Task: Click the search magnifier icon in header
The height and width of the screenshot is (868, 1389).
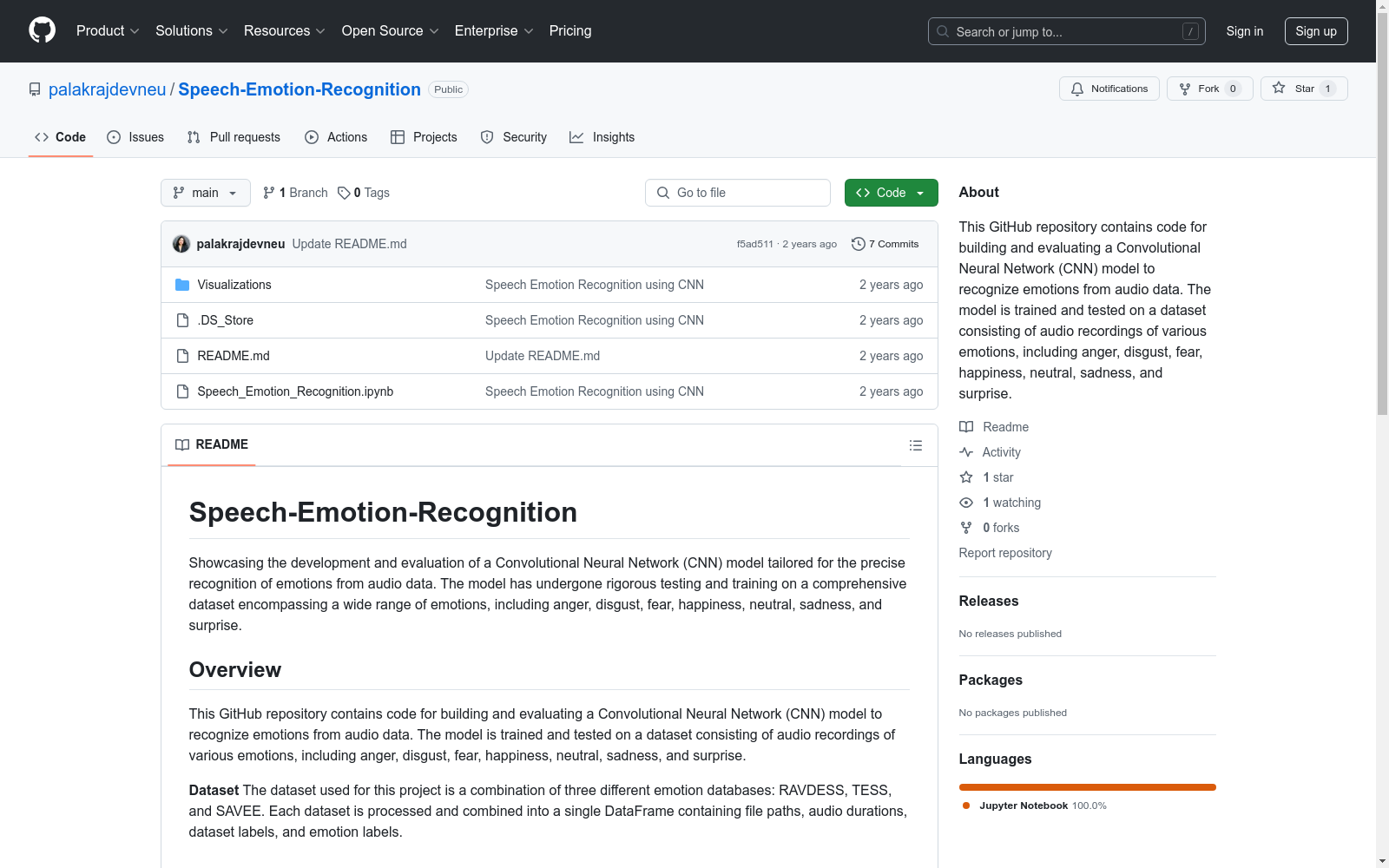Action: click(x=943, y=31)
